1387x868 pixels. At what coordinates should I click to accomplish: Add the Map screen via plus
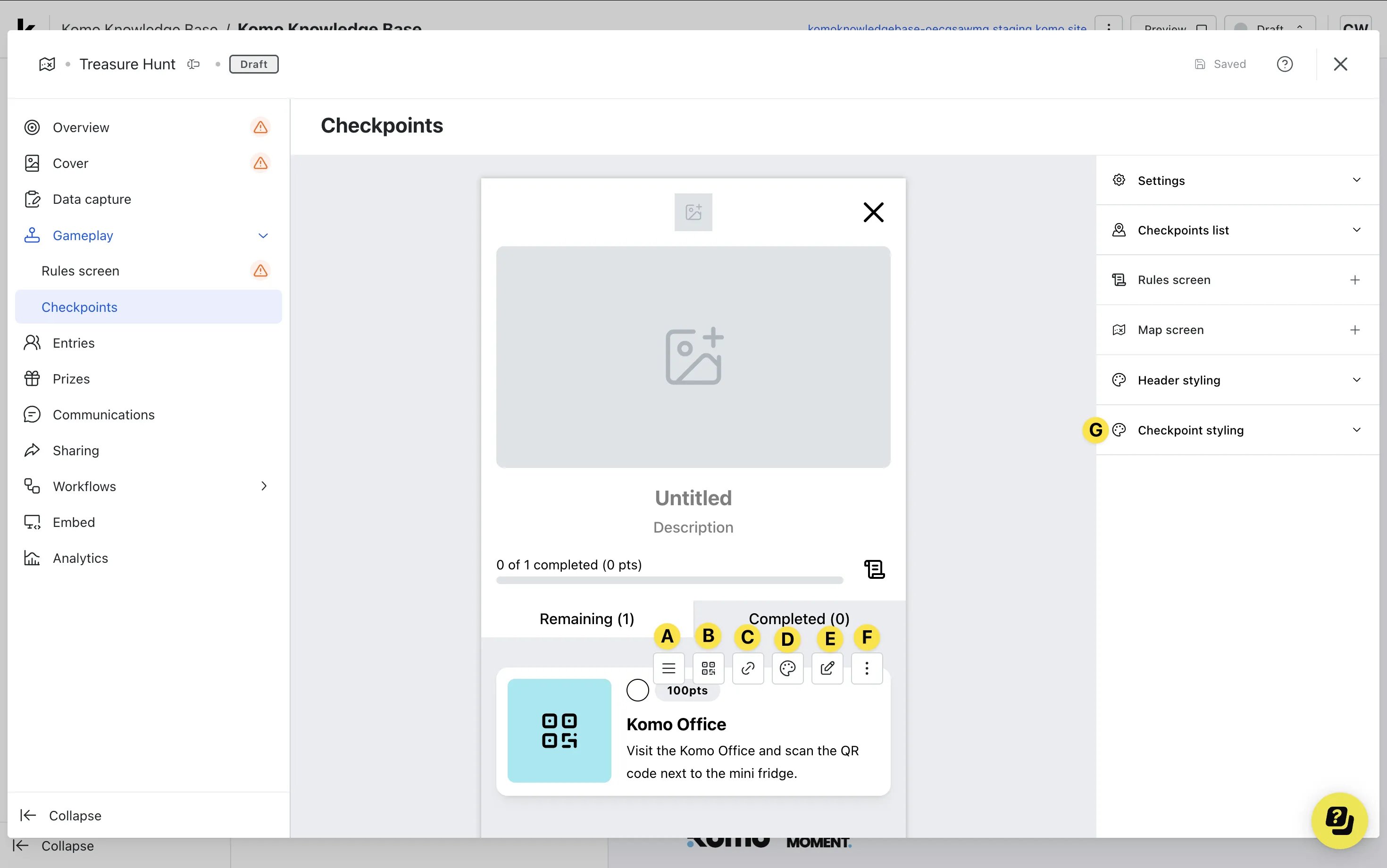[x=1355, y=330]
